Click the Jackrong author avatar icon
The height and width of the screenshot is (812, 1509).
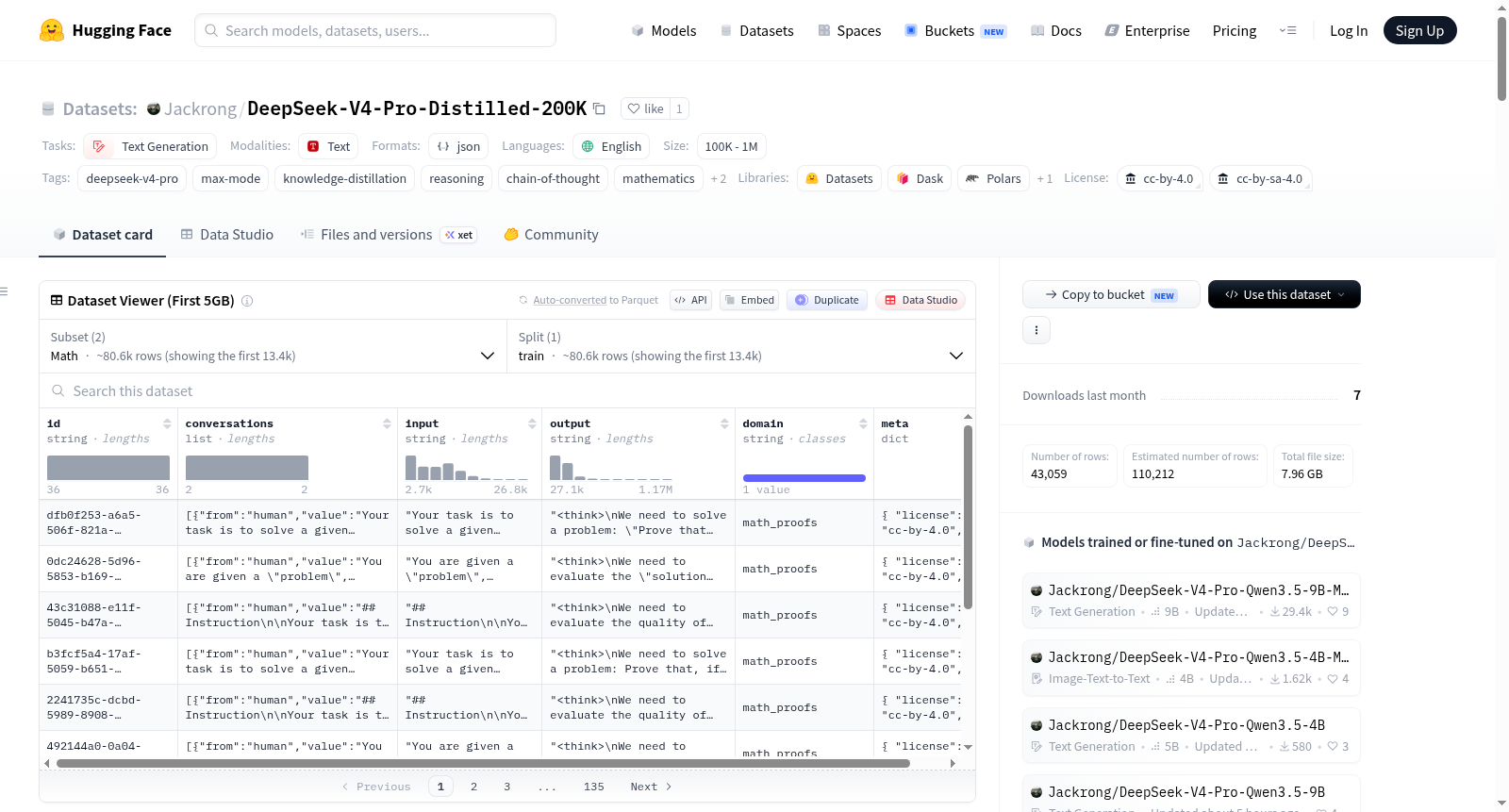(154, 108)
